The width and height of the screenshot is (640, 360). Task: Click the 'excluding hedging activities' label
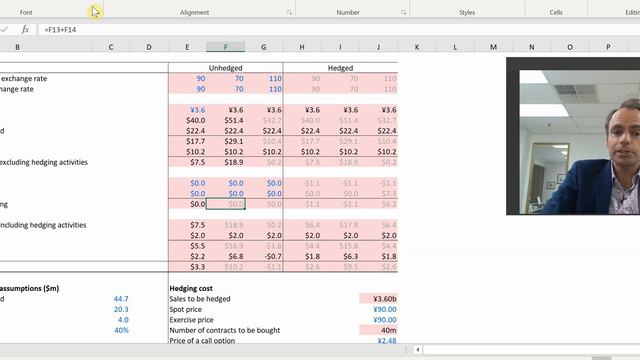[x=43, y=162]
